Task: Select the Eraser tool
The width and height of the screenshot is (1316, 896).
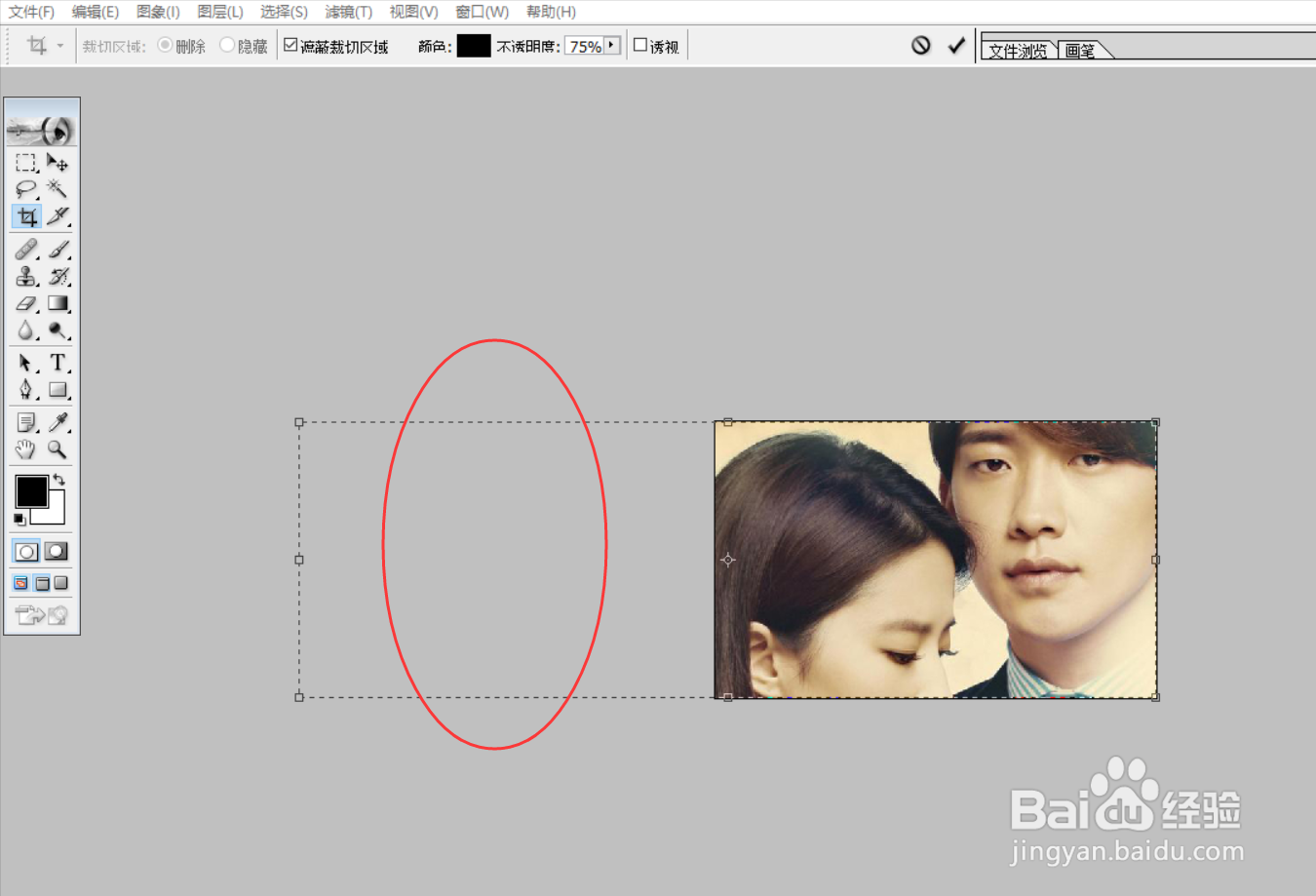Action: tap(26, 304)
